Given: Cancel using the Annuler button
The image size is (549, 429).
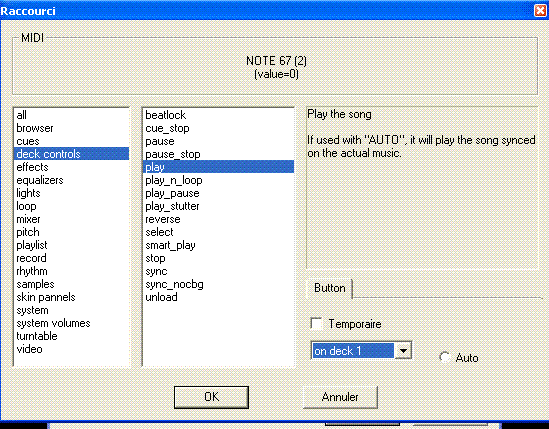Looking at the screenshot, I should pyautogui.click(x=340, y=397).
